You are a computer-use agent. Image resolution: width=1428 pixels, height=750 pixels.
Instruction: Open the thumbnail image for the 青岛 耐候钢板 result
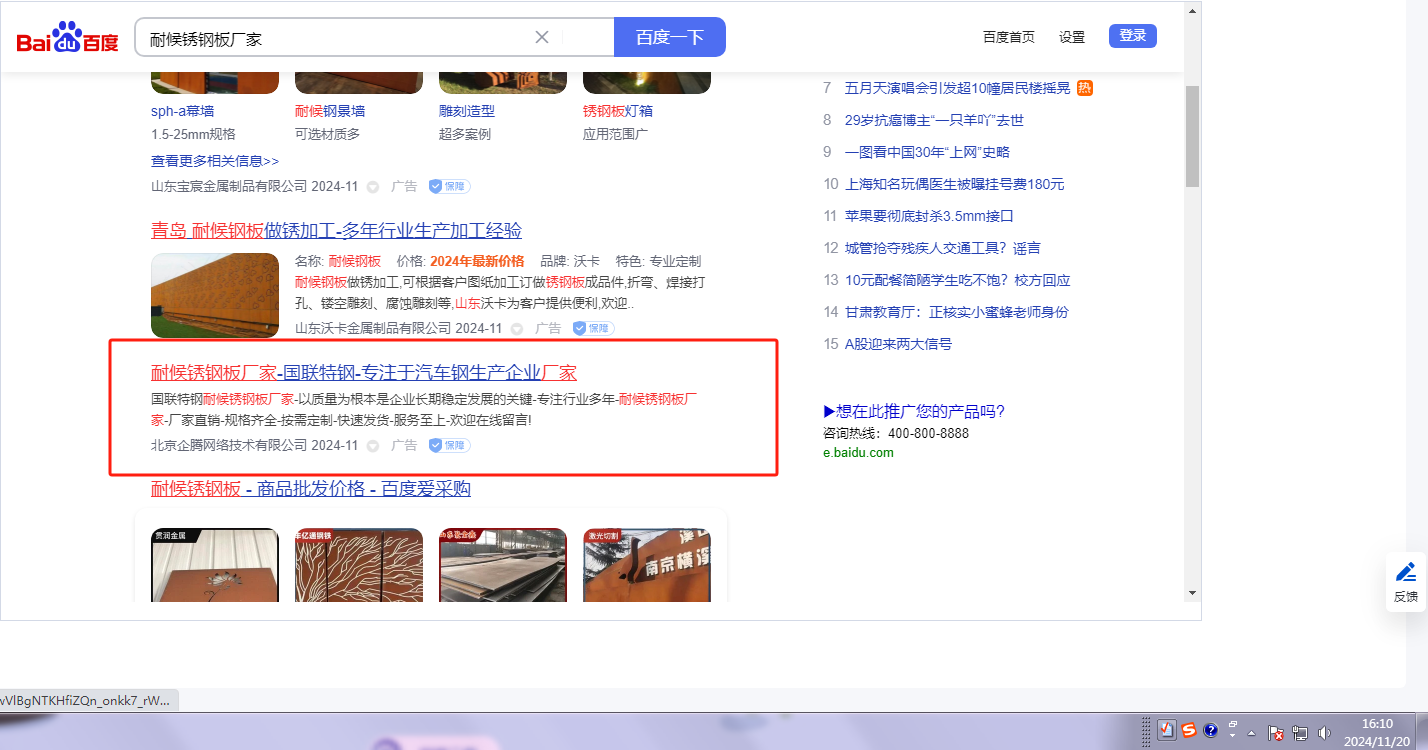click(x=215, y=295)
